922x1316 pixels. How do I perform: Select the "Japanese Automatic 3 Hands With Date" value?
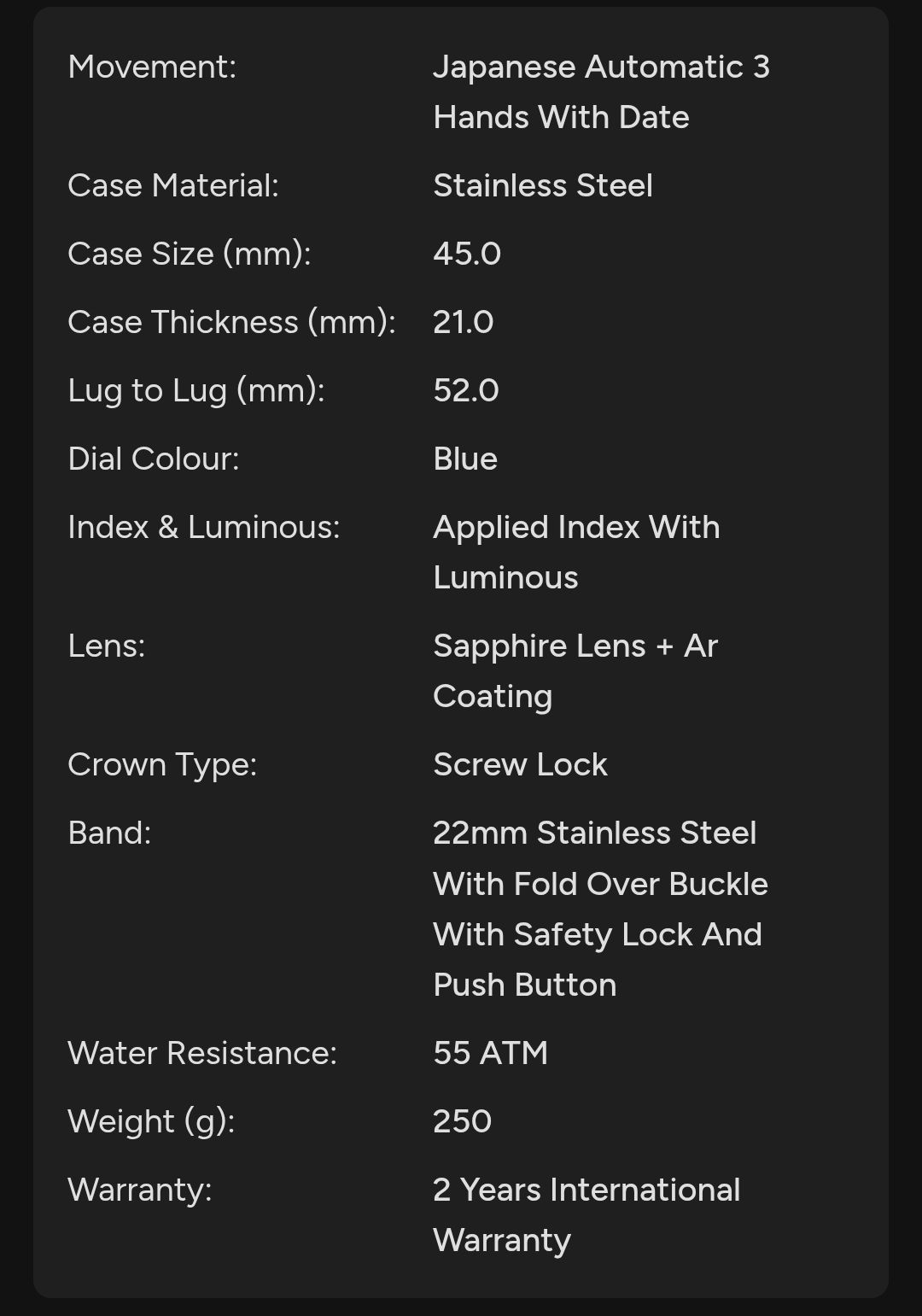click(601, 92)
